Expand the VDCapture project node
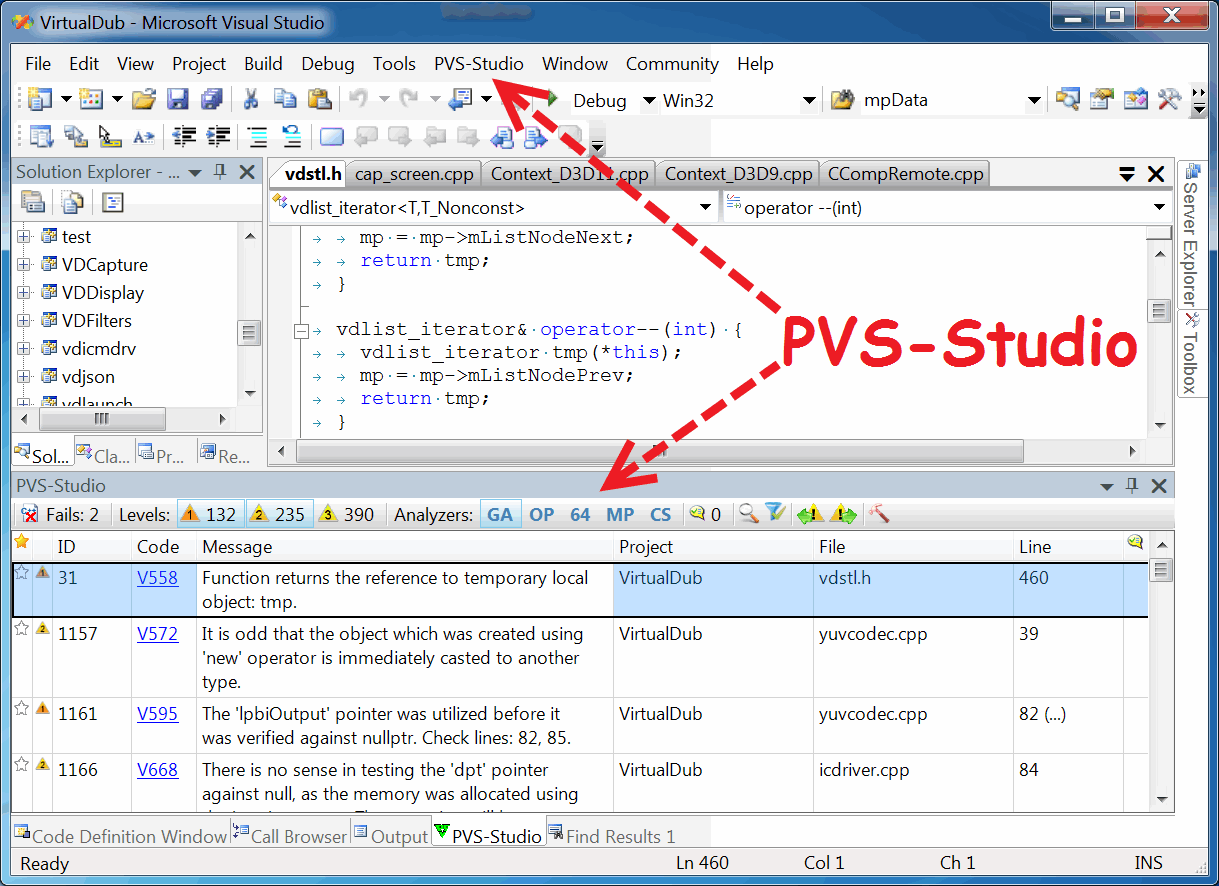 coord(24,265)
